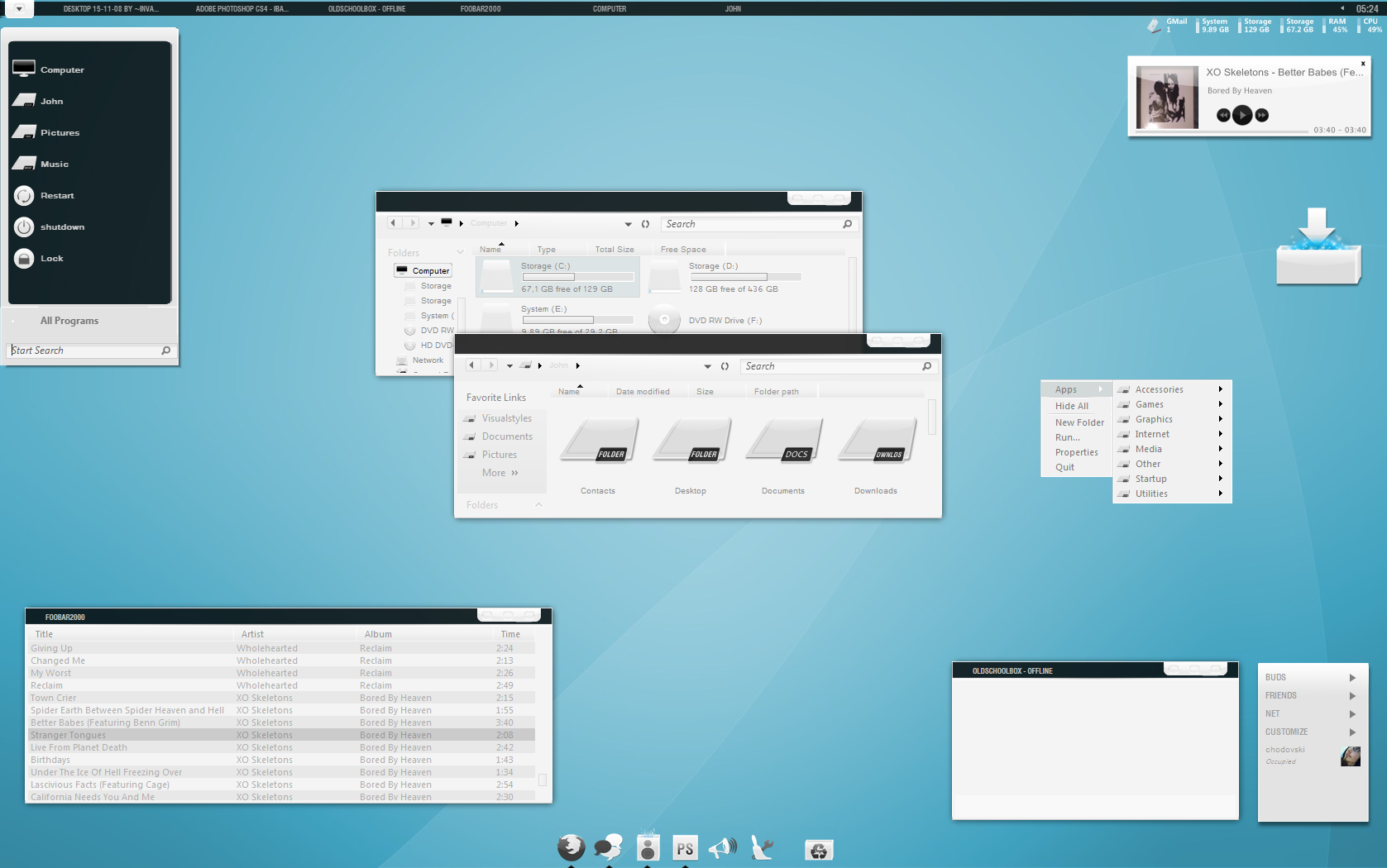The width and height of the screenshot is (1387, 868).
Task: Refresh the Computer explorer window
Action: coord(645,224)
